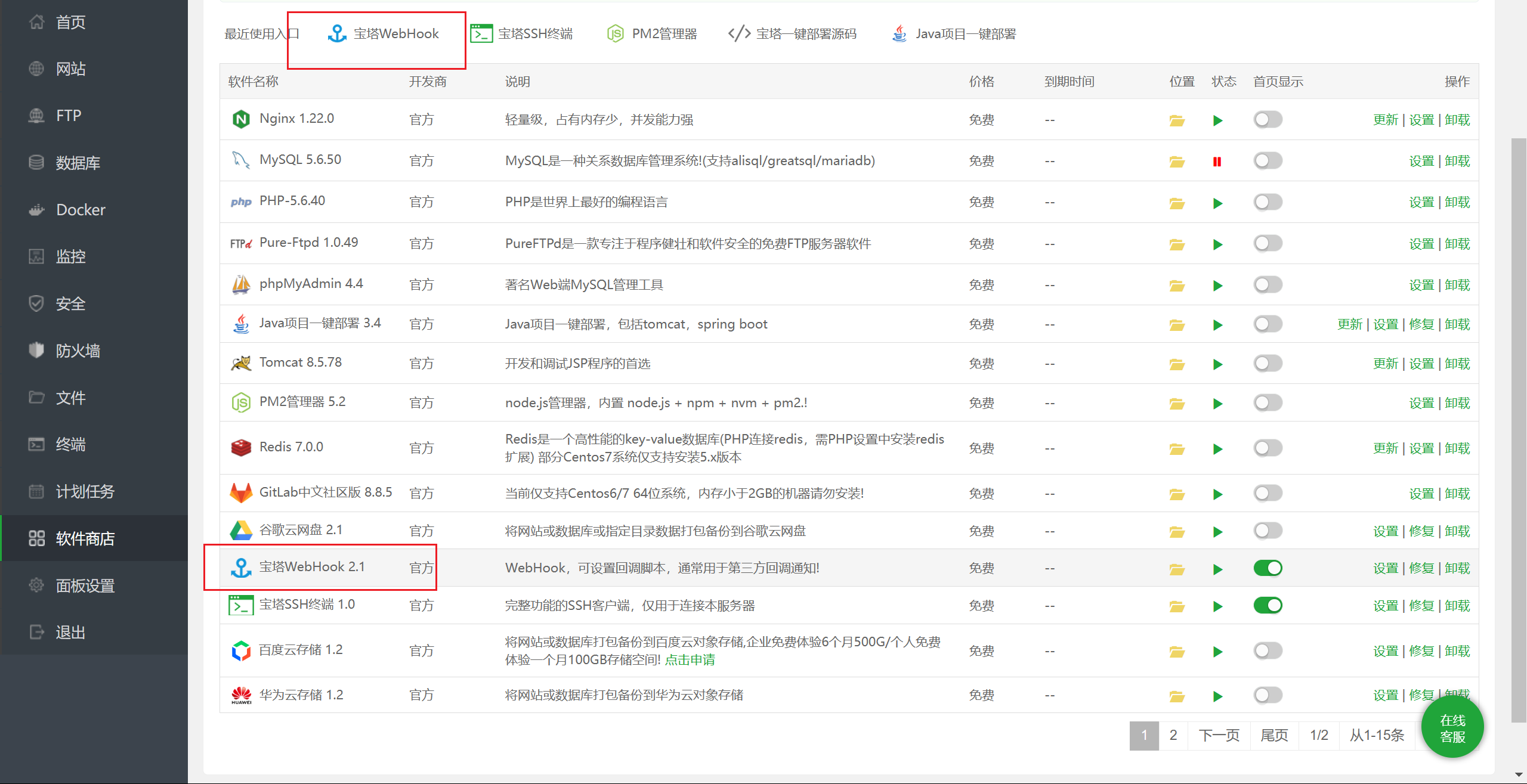Open folder location icon for Nginx
Viewport: 1527px width, 784px height.
(x=1176, y=120)
